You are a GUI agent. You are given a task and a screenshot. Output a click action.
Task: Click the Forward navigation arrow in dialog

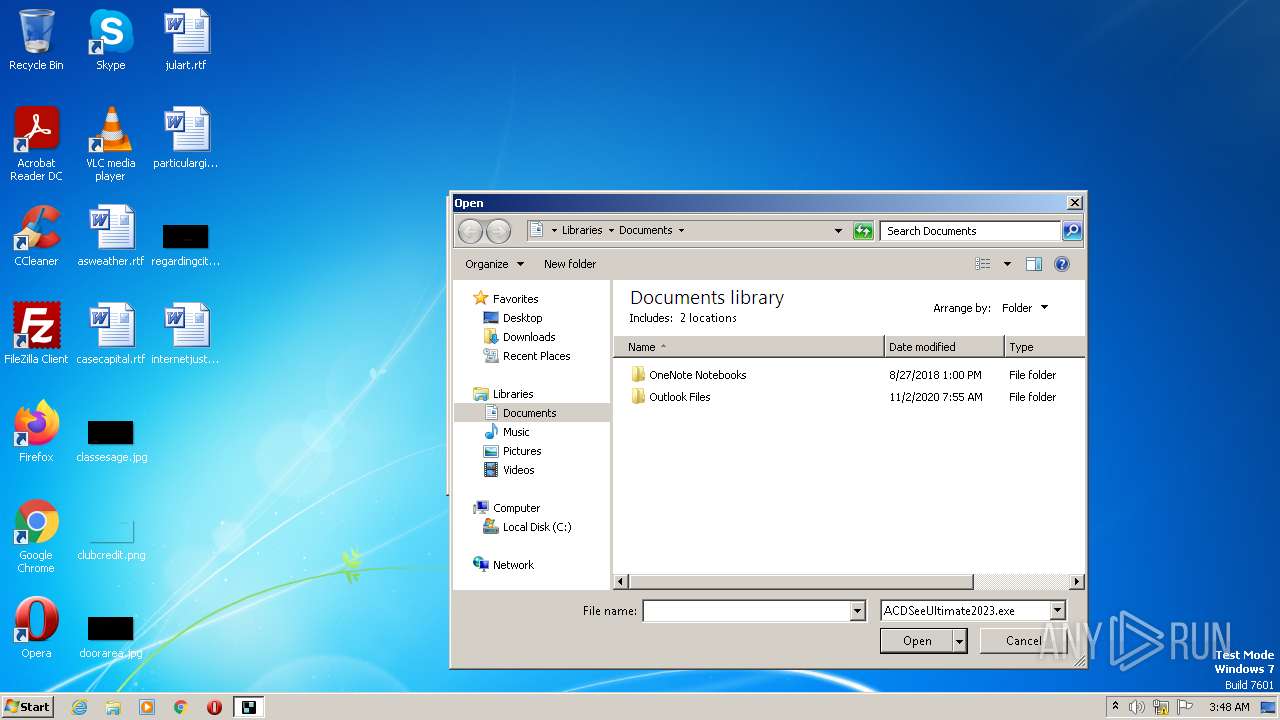[498, 231]
